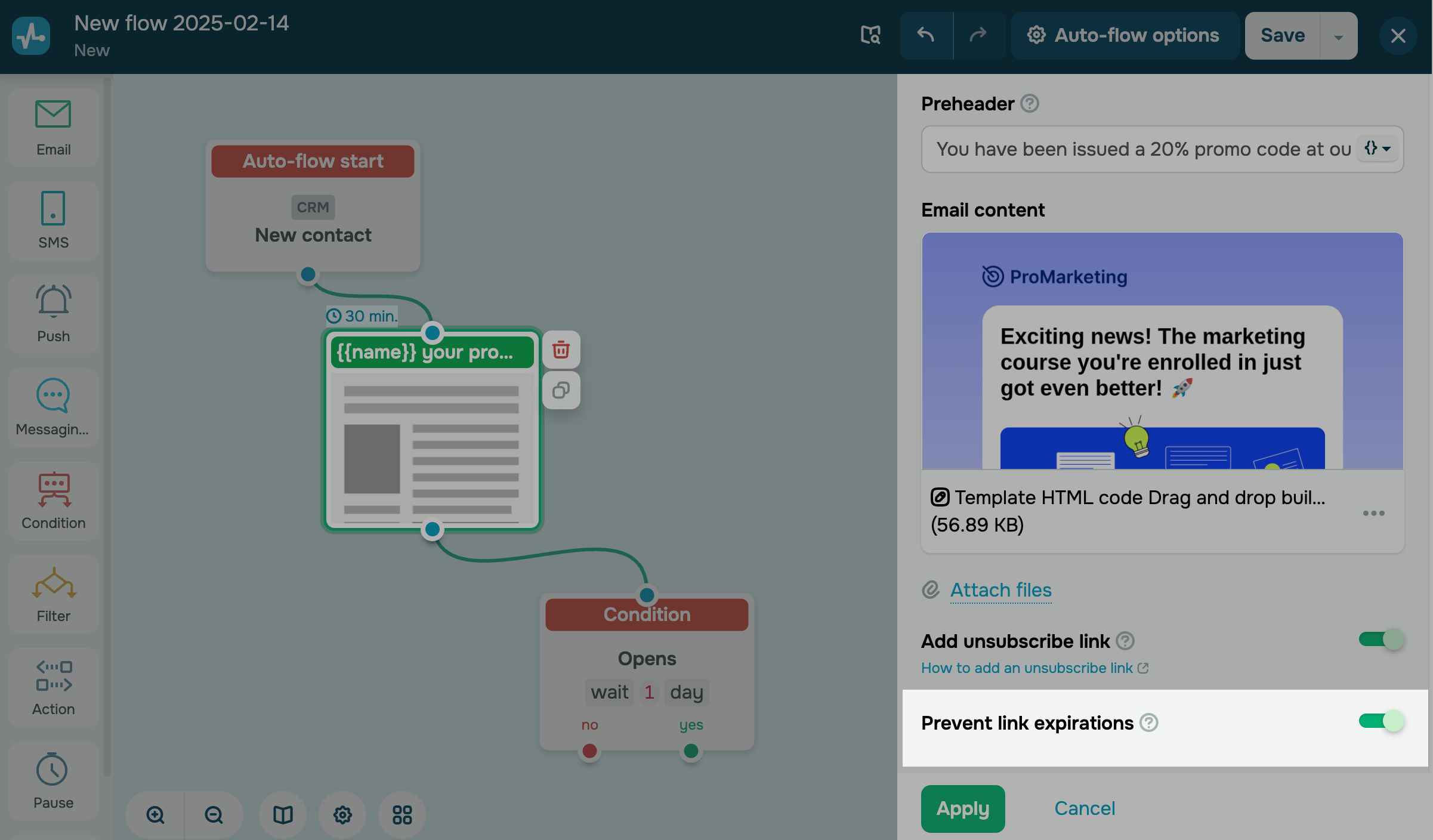Open preheader variable insertion dropdown
The width and height of the screenshot is (1433, 840).
1378,149
